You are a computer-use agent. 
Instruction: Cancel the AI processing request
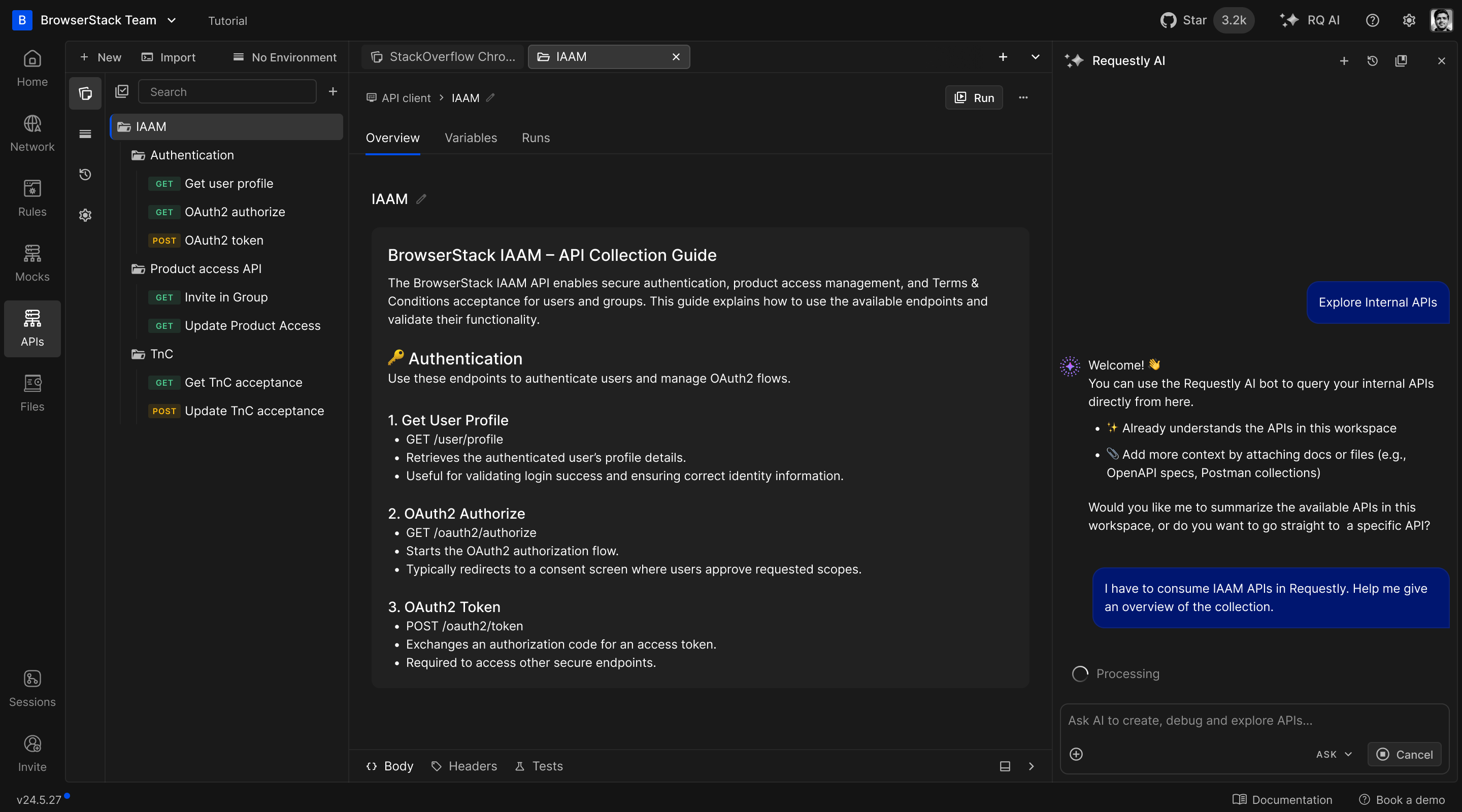[1405, 754]
